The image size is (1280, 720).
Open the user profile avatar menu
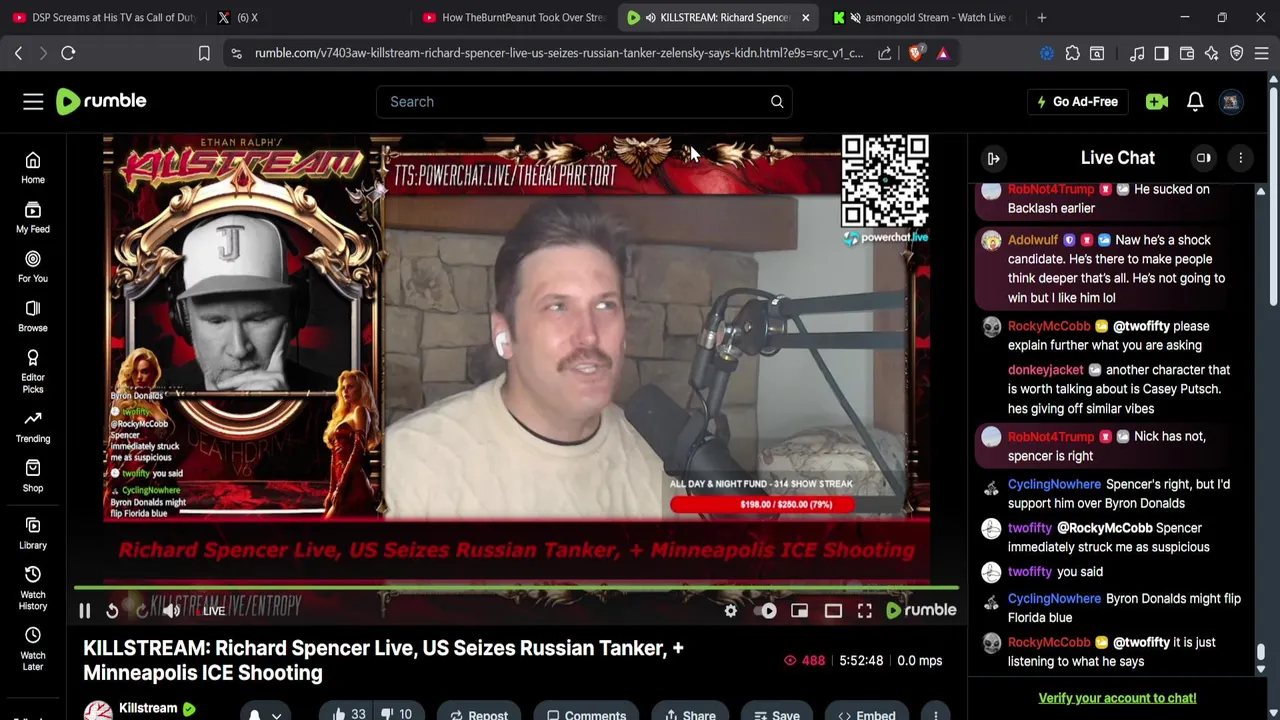tap(1231, 101)
